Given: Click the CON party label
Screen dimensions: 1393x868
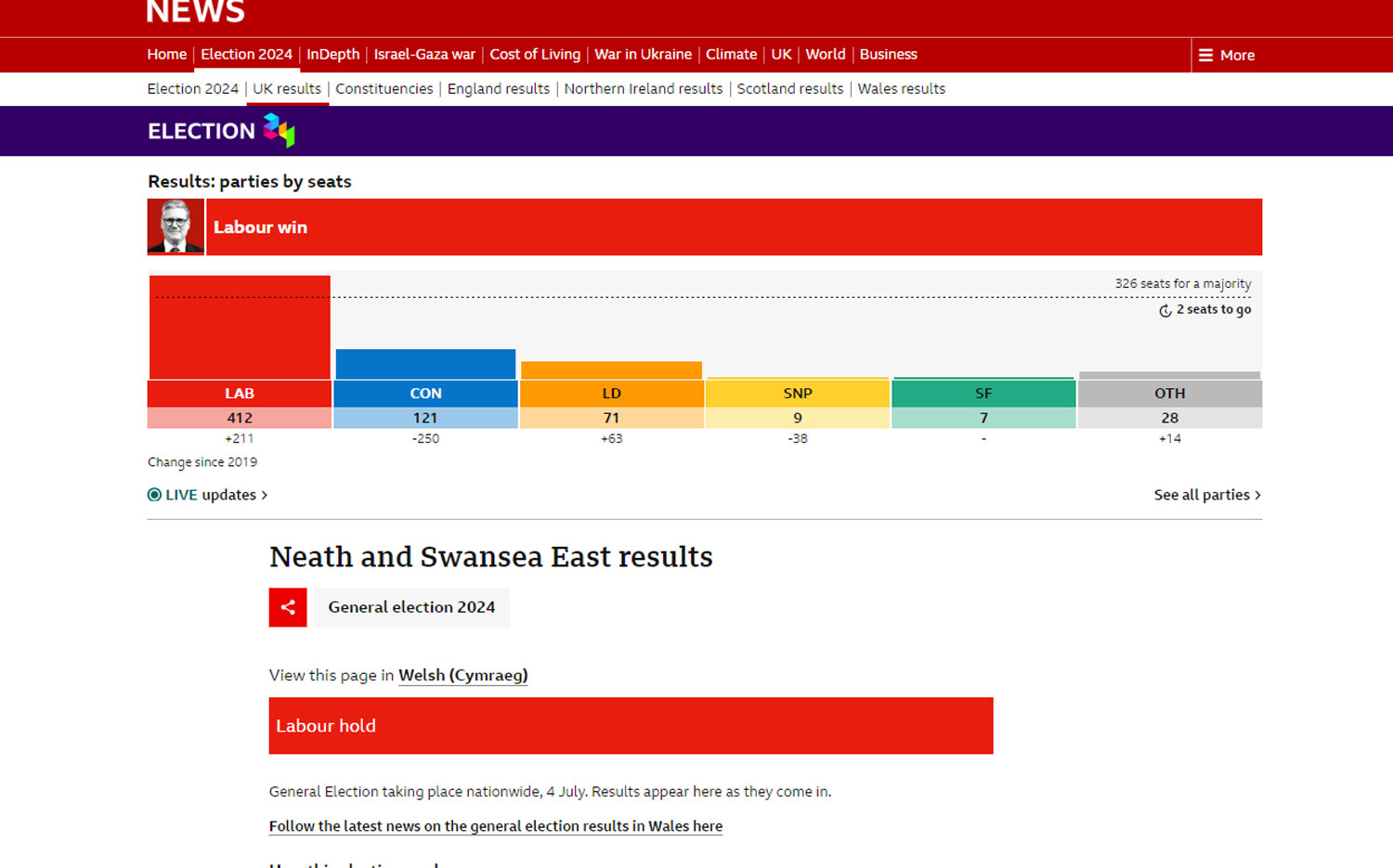Looking at the screenshot, I should pyautogui.click(x=425, y=394).
